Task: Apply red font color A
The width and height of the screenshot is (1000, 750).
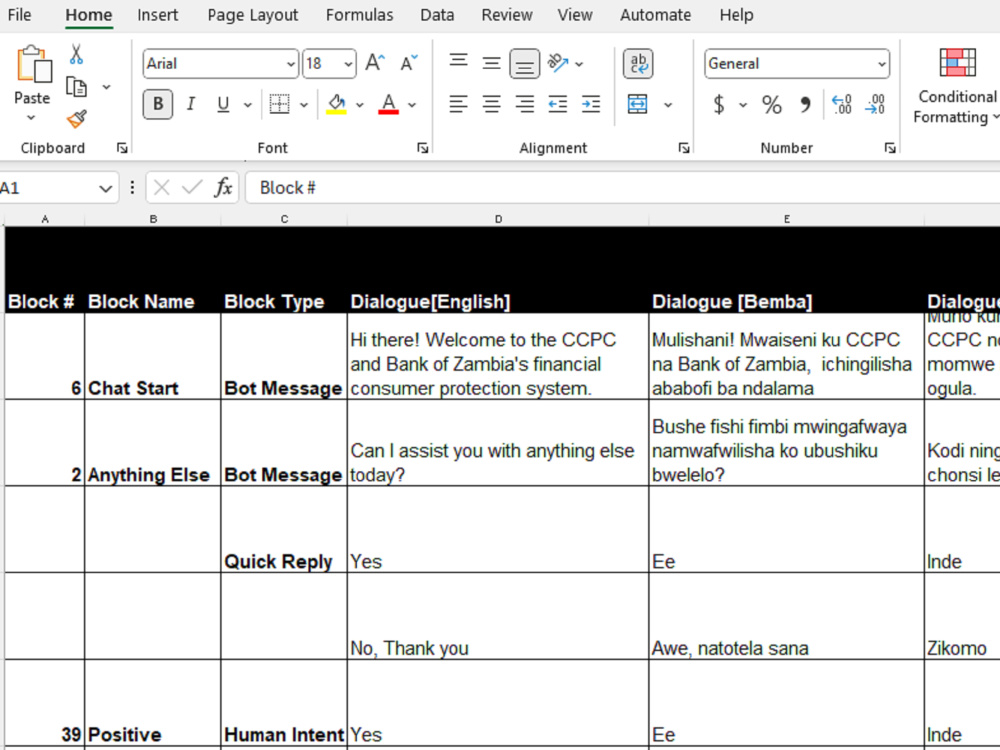Action: pyautogui.click(x=388, y=104)
